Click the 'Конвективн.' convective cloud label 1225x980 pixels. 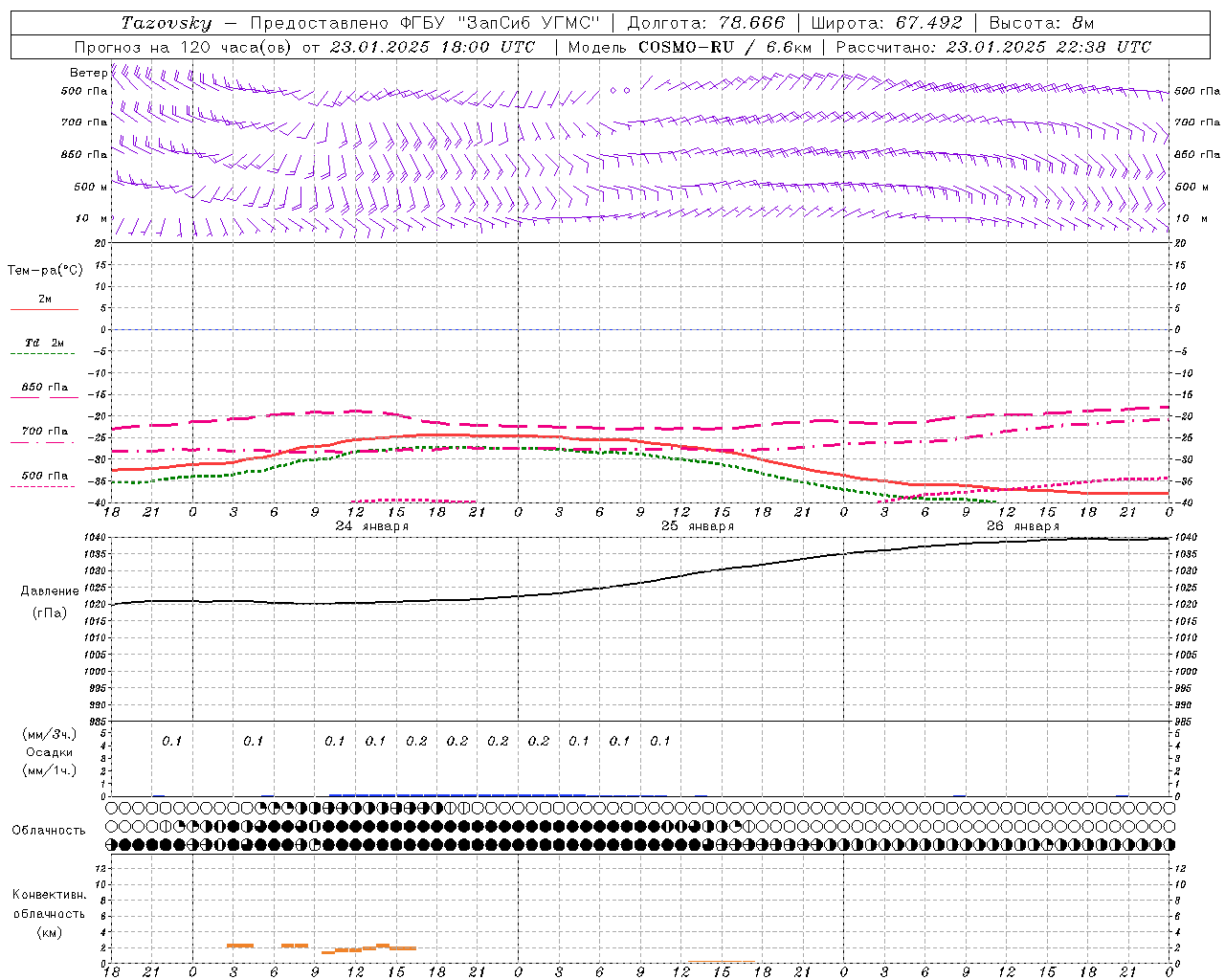coord(50,895)
